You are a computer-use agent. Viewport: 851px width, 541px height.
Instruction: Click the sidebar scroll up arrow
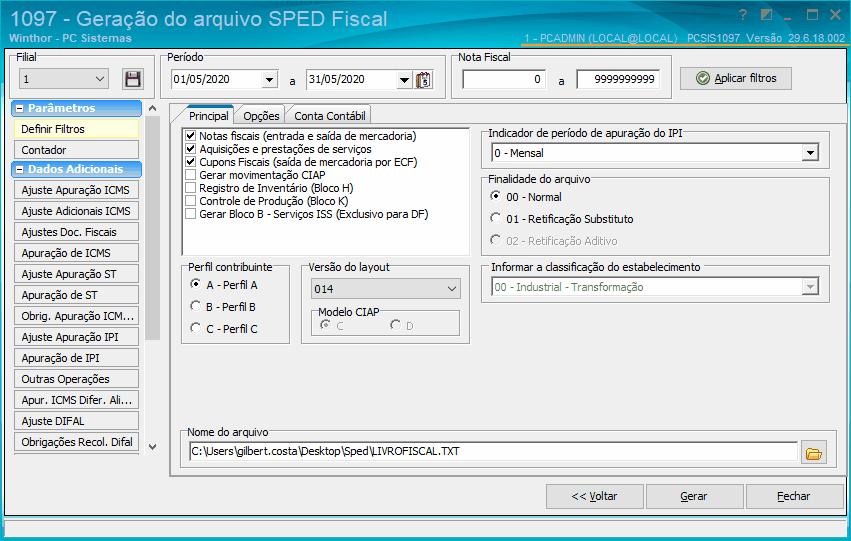[x=153, y=109]
